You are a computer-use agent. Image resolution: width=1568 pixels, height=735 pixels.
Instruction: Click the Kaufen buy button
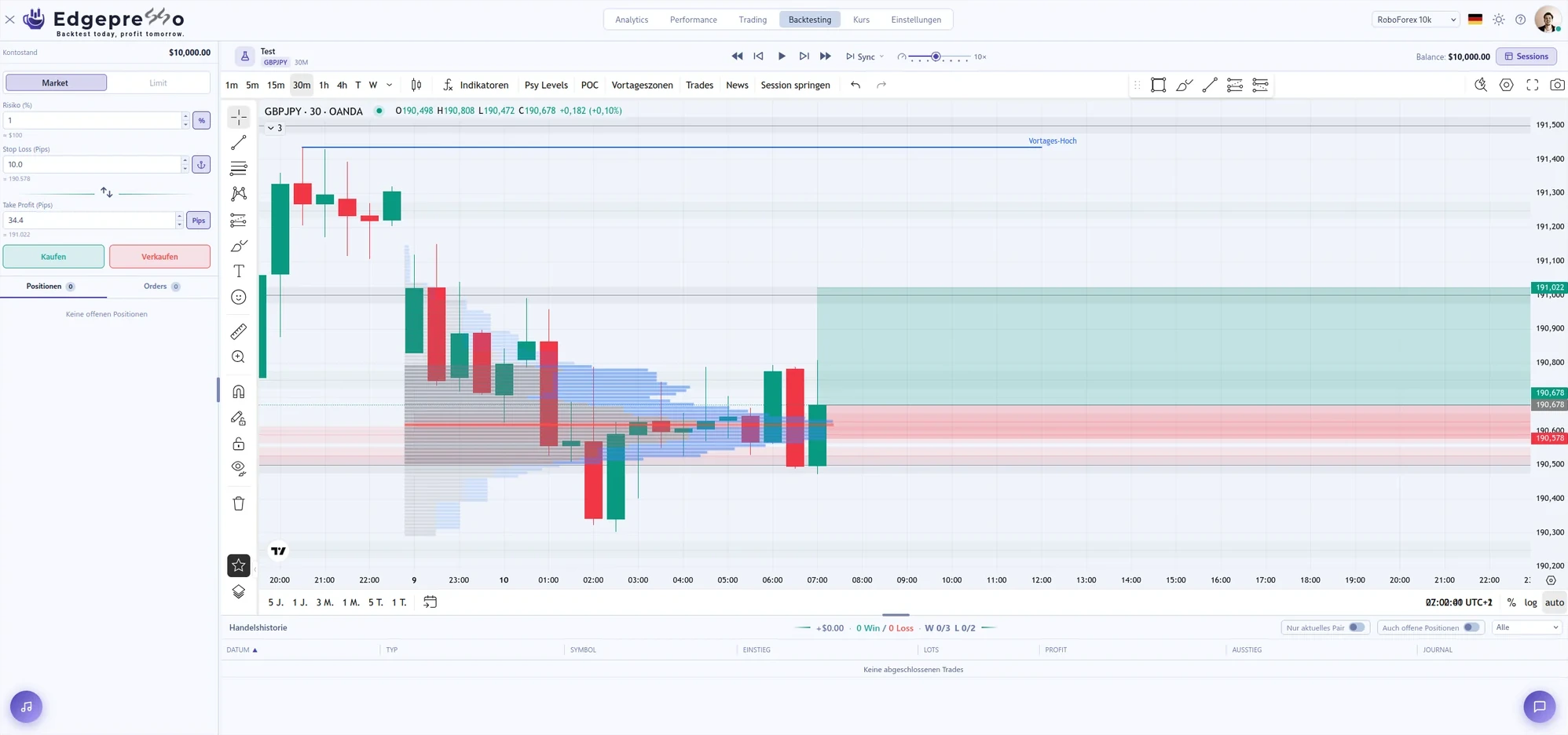point(53,257)
